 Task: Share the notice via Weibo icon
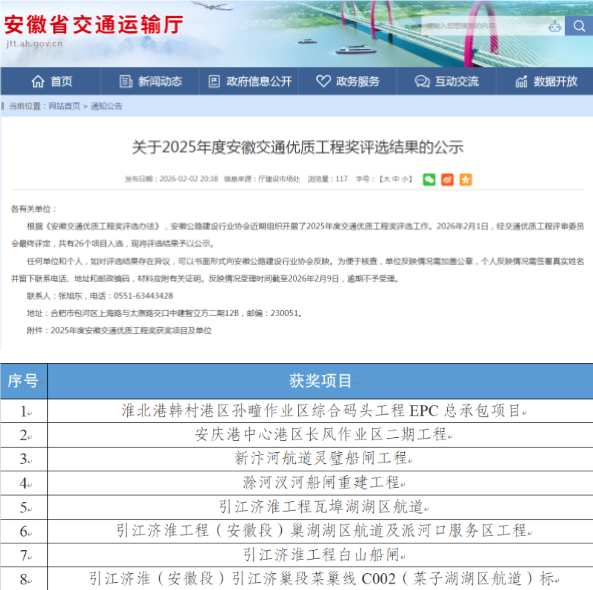[x=447, y=179]
